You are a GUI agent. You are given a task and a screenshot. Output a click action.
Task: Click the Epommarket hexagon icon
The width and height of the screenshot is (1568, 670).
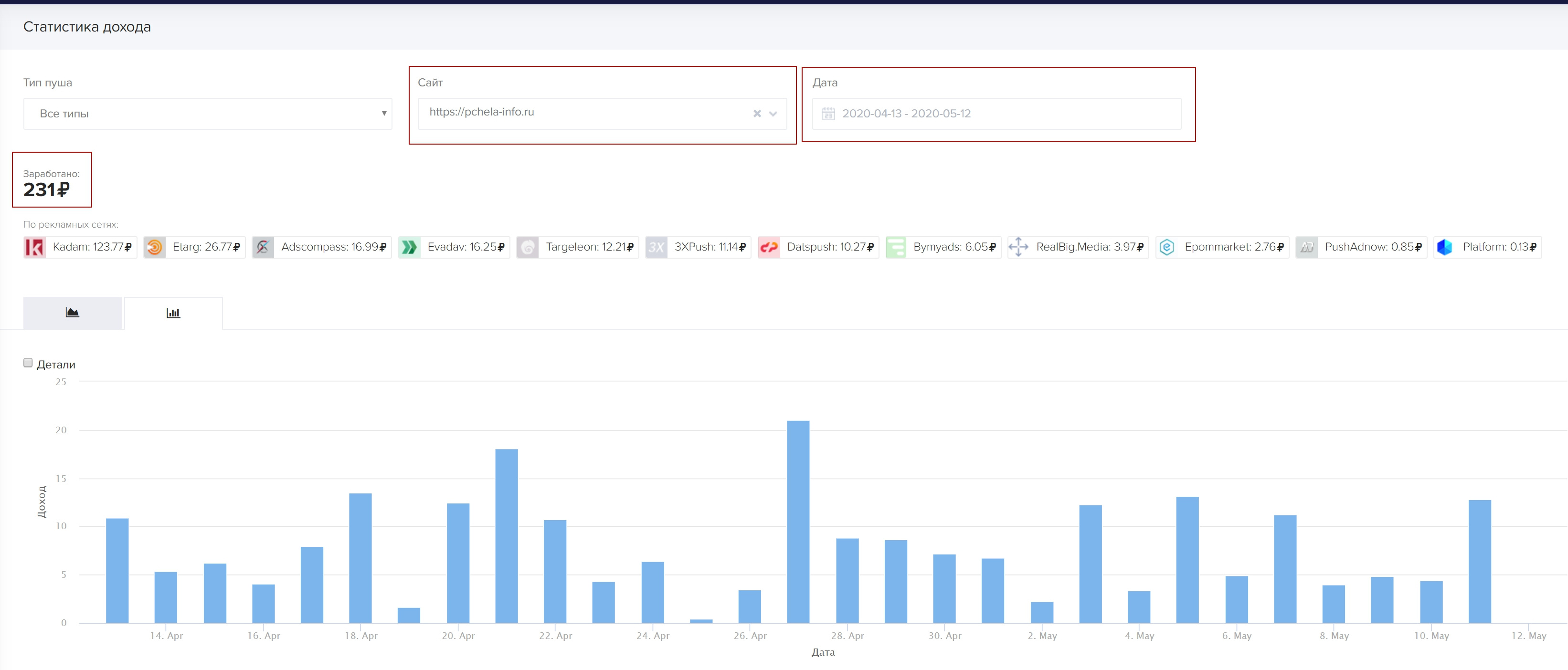coord(1166,247)
